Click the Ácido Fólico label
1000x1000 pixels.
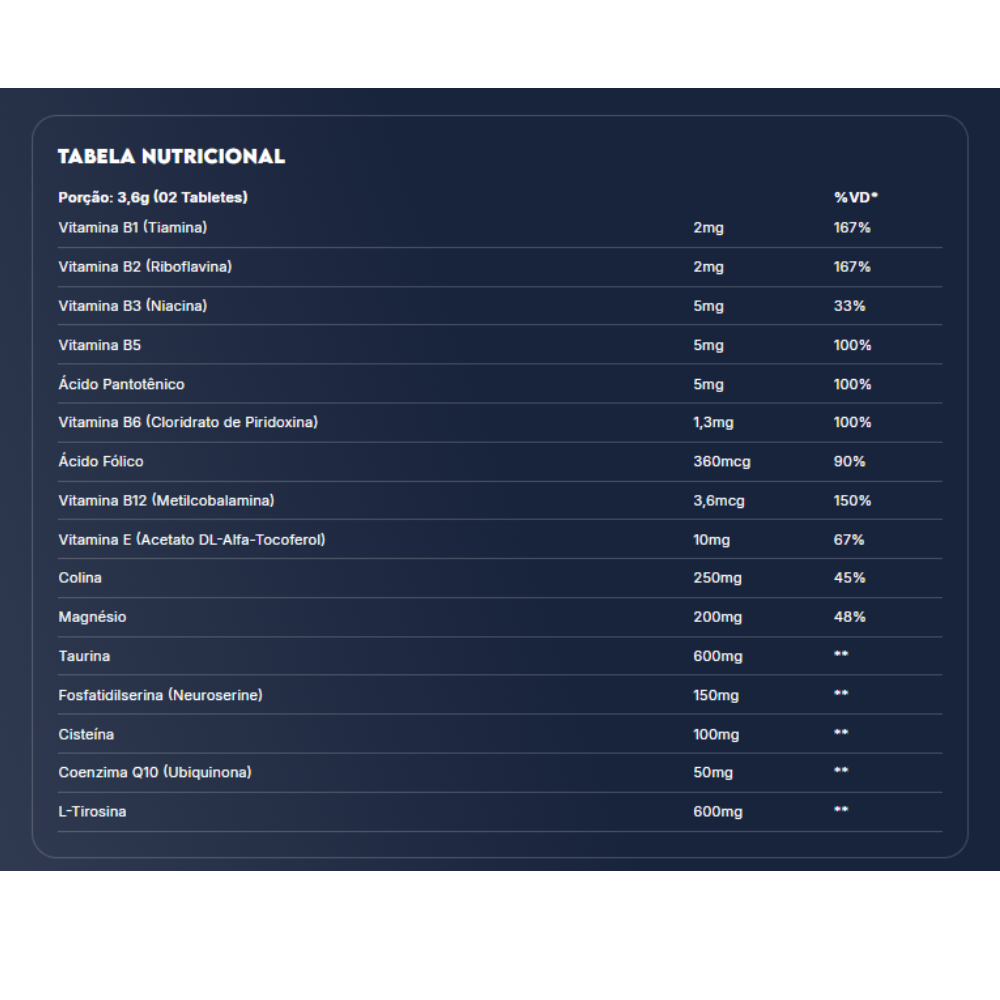tap(101, 461)
